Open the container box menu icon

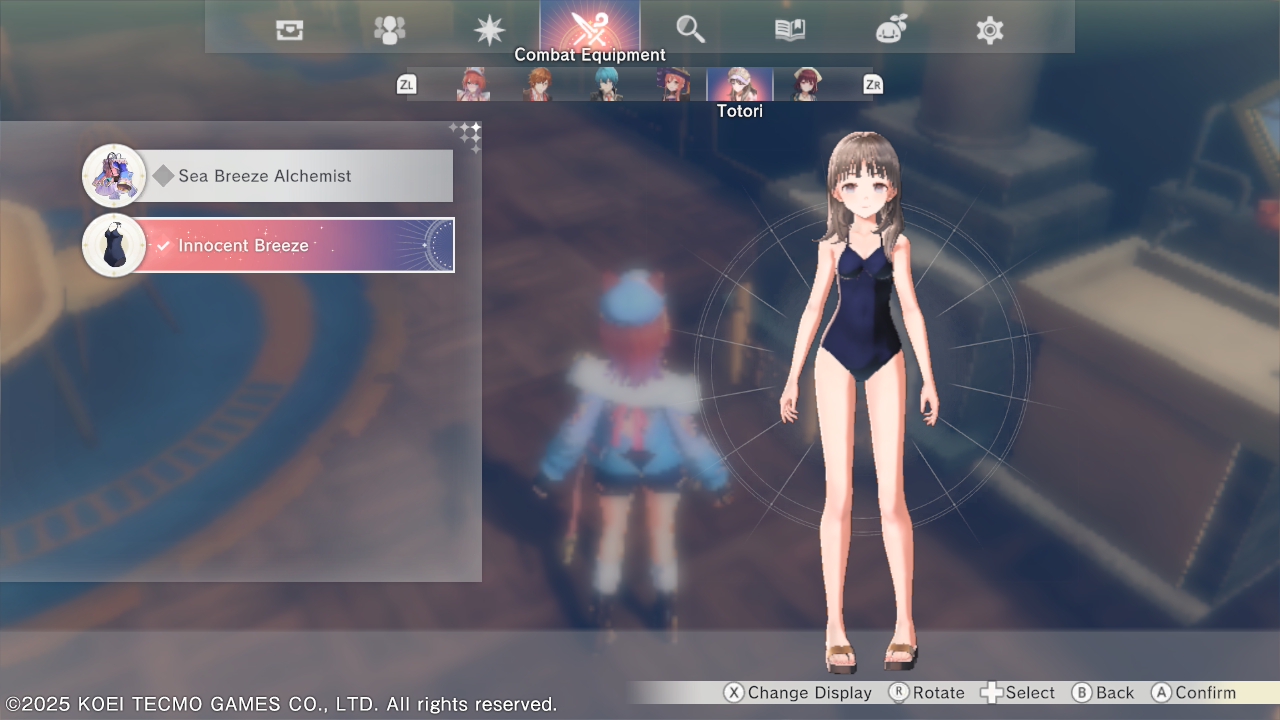[290, 30]
